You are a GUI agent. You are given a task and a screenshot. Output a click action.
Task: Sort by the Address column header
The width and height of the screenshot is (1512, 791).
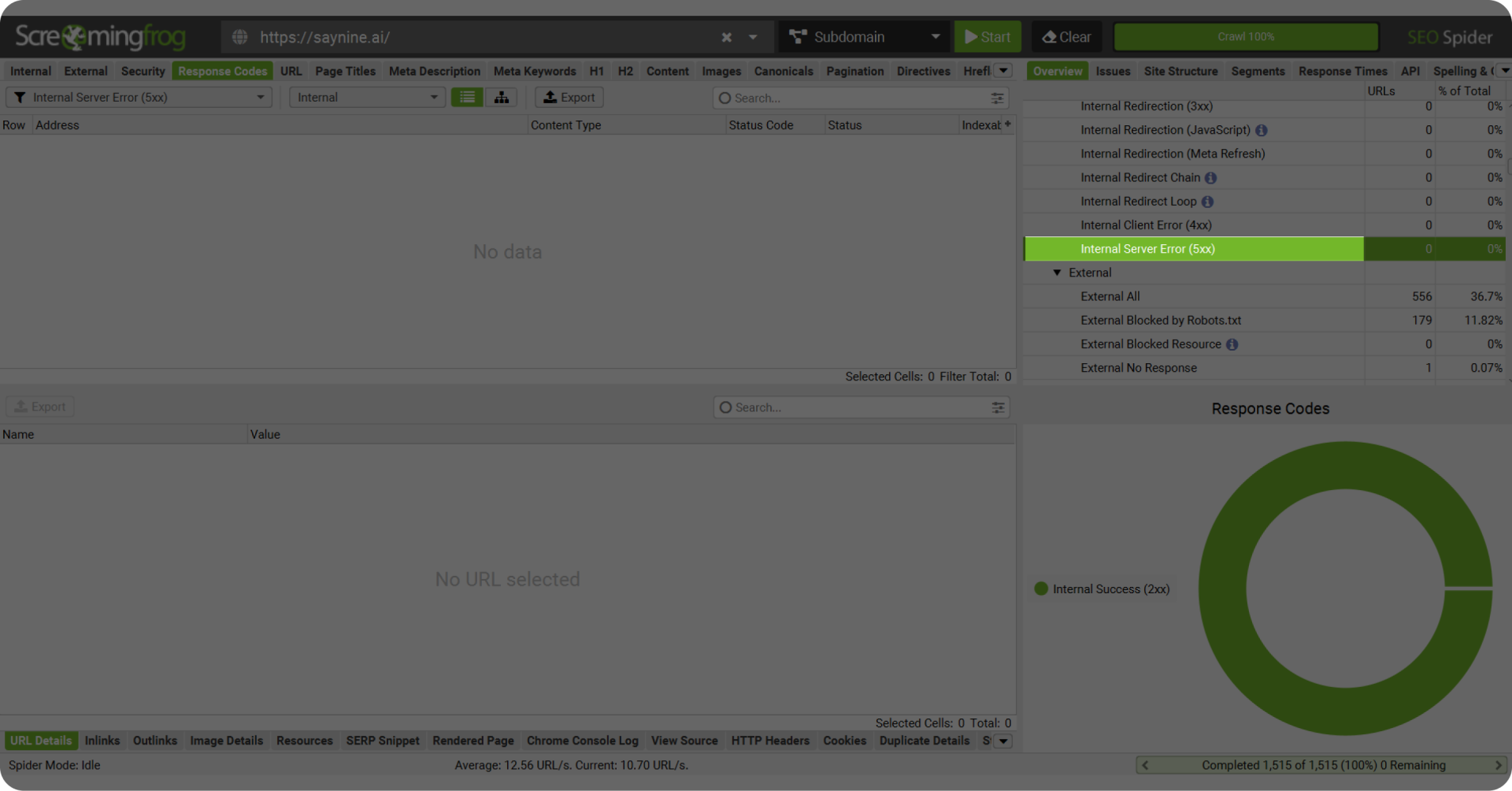(280, 125)
